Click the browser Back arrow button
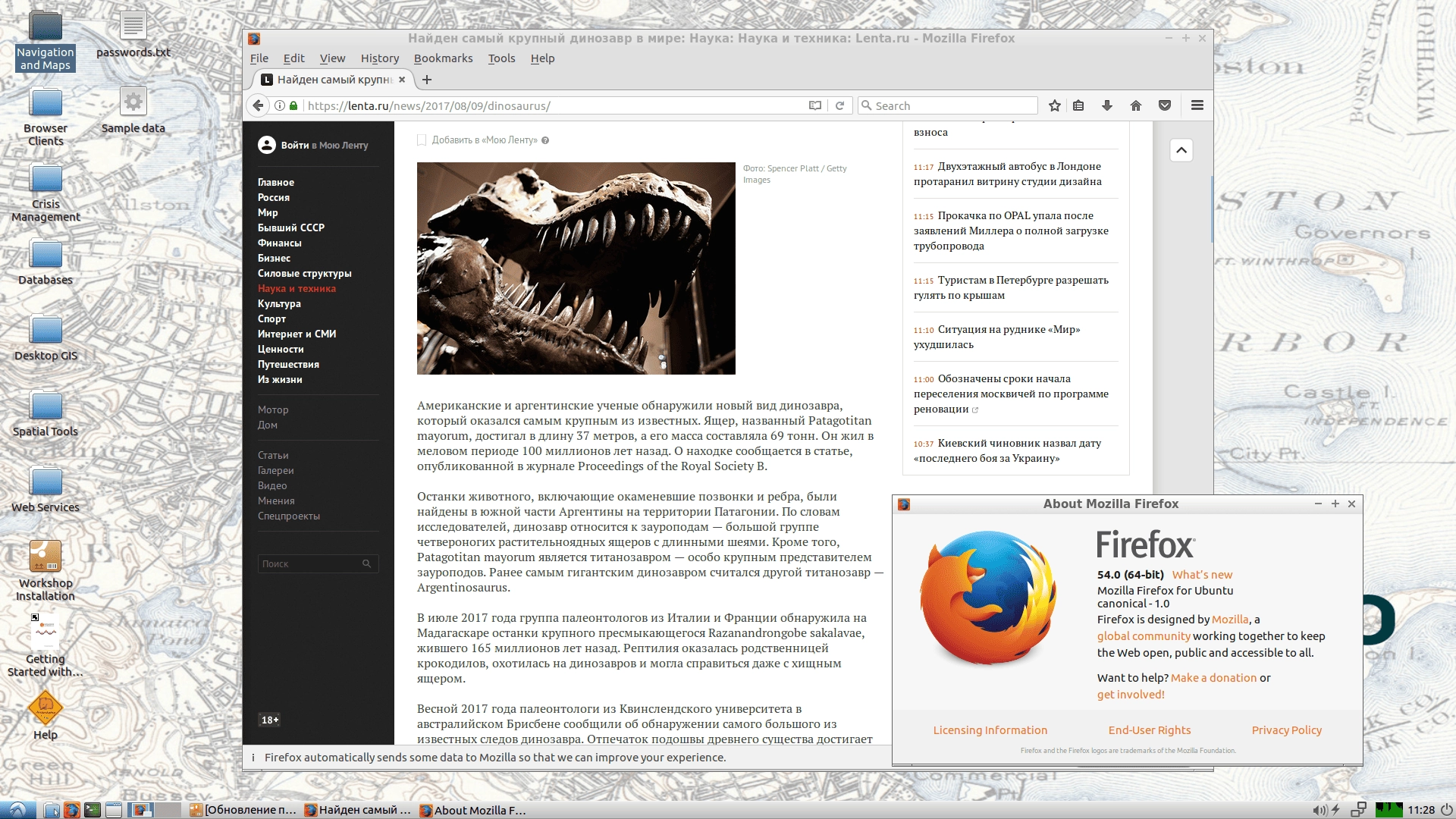 click(x=259, y=105)
